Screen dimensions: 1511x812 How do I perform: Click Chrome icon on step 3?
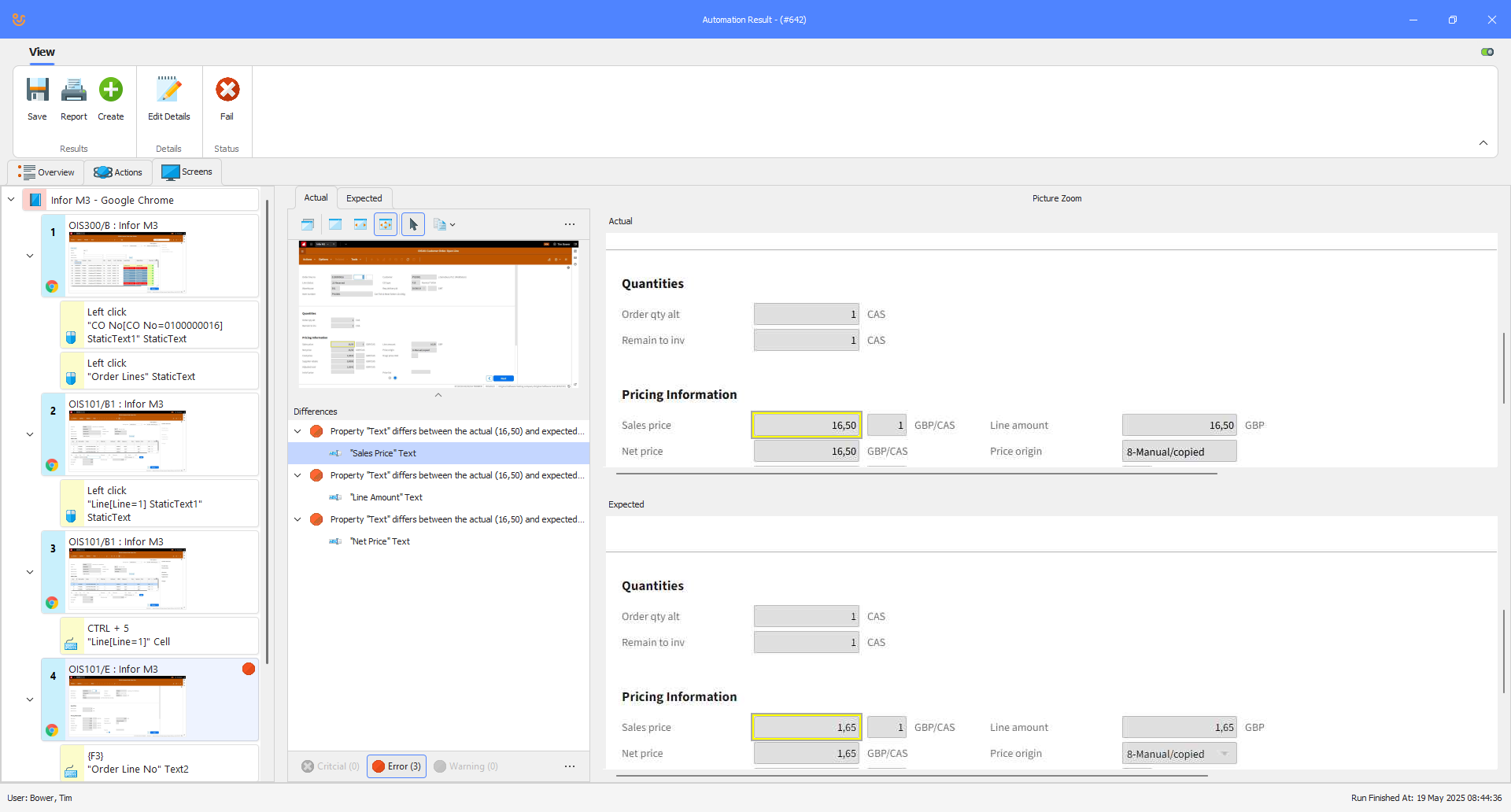pos(52,603)
